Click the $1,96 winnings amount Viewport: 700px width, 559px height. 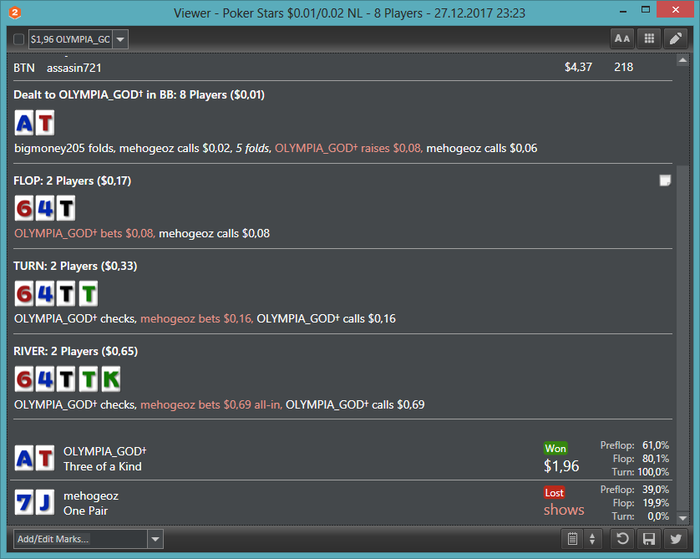561,466
